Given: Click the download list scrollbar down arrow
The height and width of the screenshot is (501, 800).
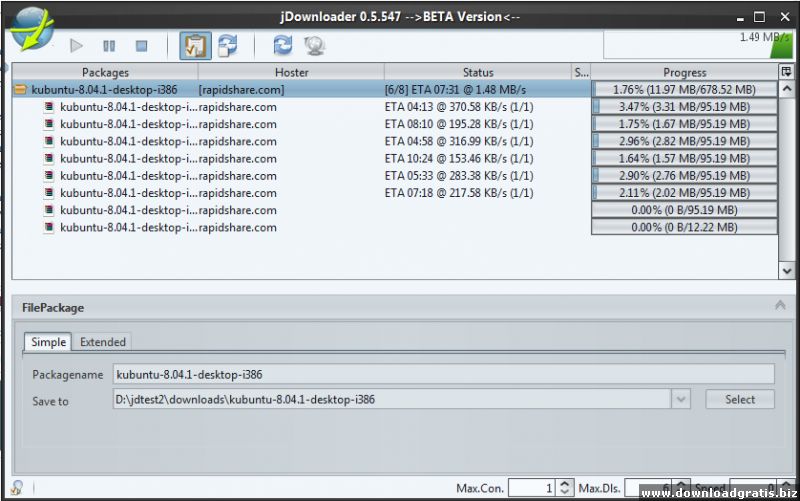Looking at the screenshot, I should pos(787,271).
